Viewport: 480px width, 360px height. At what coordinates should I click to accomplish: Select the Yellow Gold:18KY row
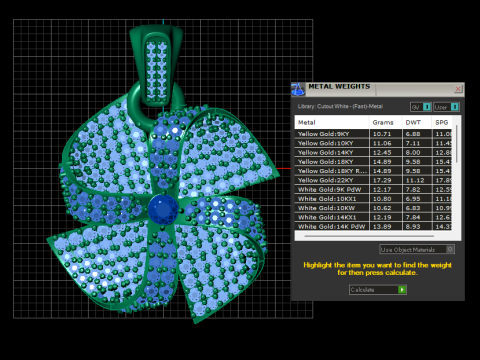click(373, 162)
